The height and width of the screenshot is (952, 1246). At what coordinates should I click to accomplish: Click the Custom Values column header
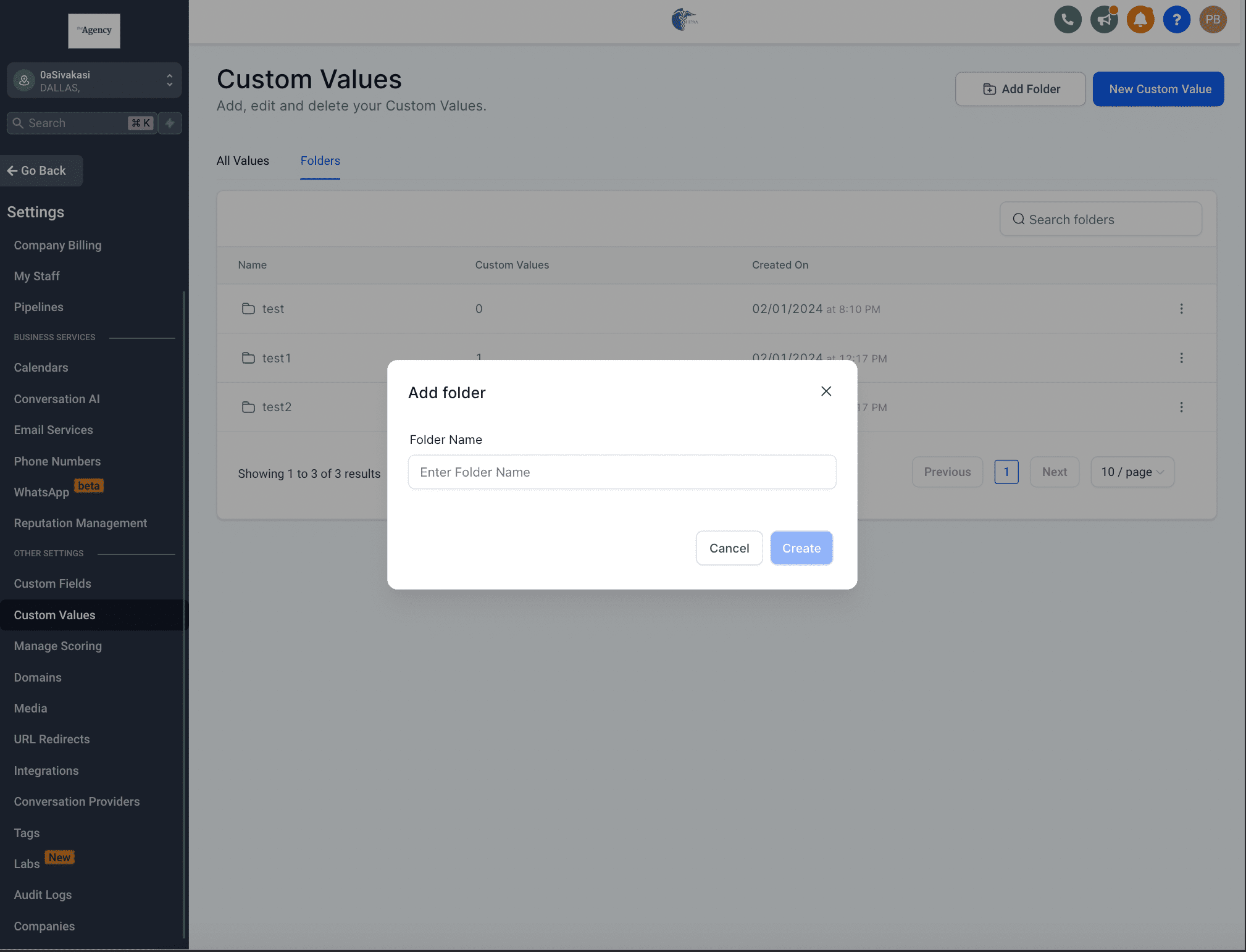click(x=512, y=265)
